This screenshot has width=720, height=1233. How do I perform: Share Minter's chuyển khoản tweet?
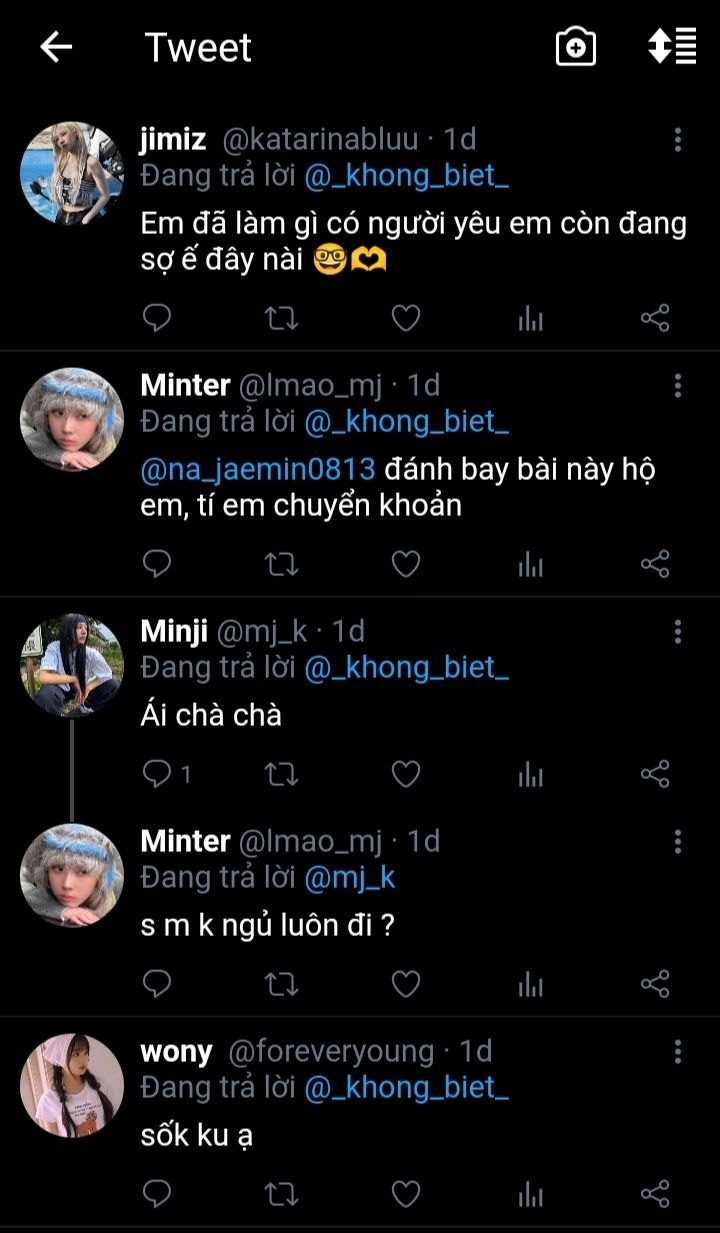pos(655,565)
